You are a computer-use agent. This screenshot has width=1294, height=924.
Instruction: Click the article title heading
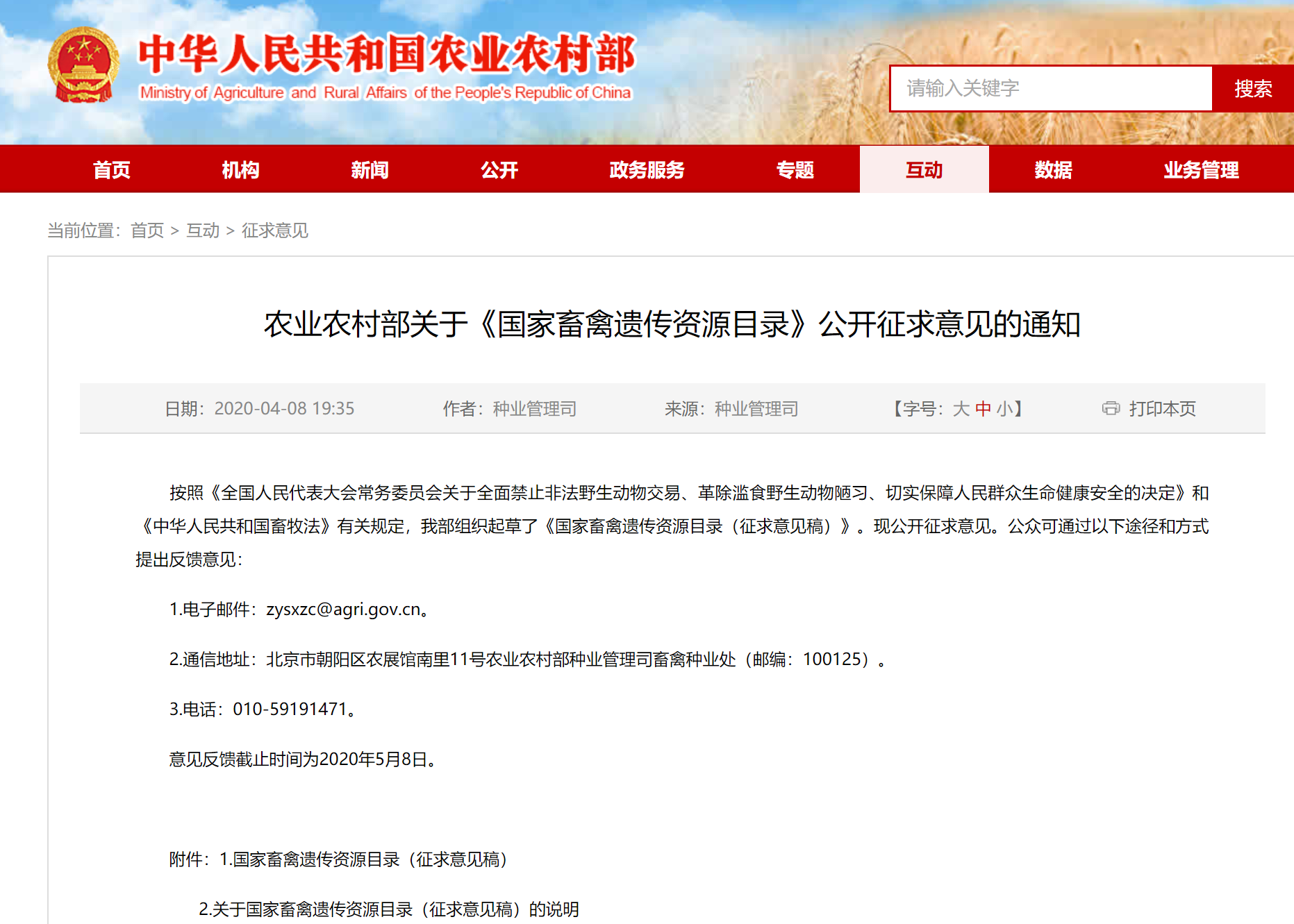672,324
